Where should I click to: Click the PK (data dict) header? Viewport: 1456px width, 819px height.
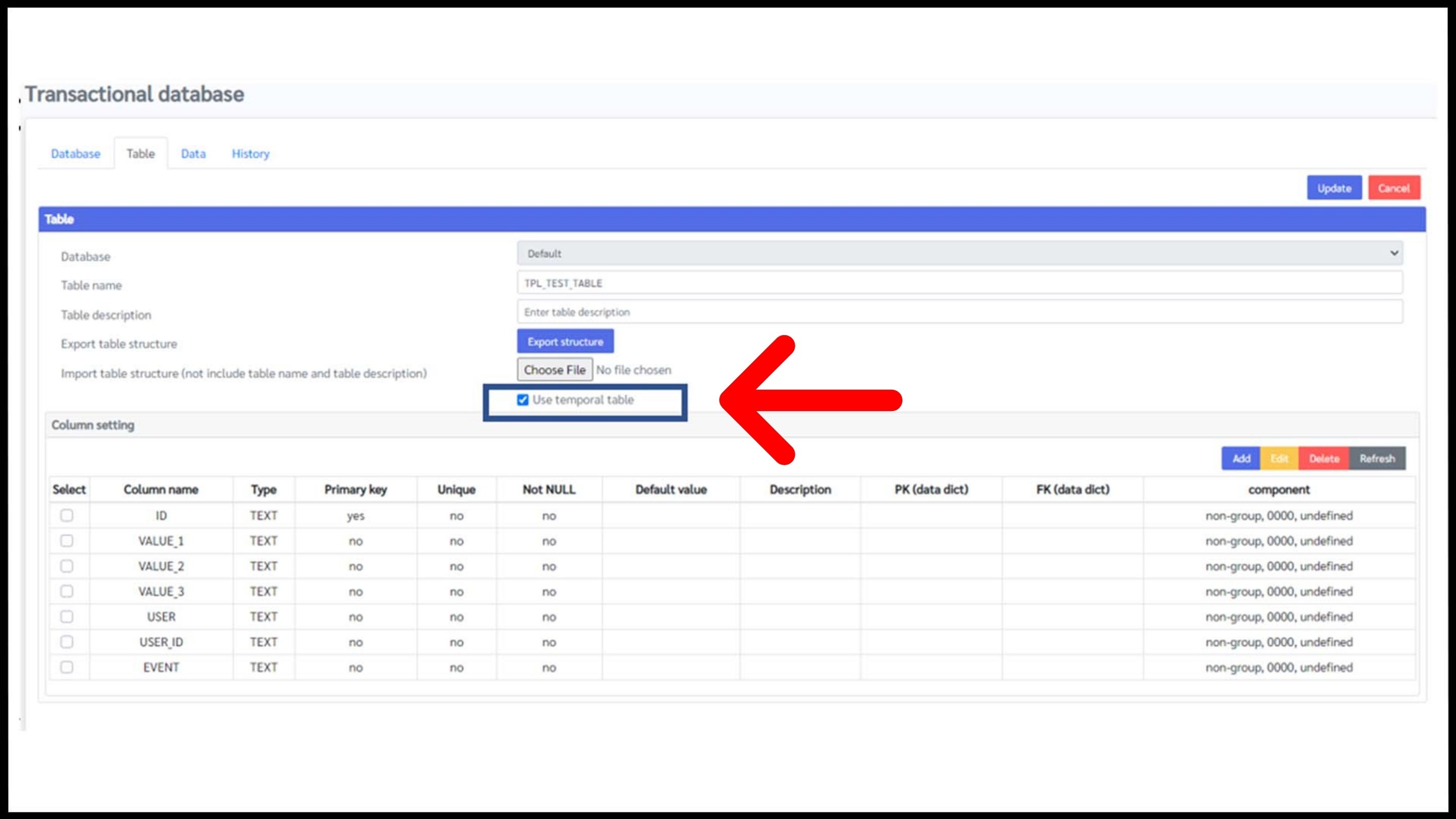click(931, 489)
